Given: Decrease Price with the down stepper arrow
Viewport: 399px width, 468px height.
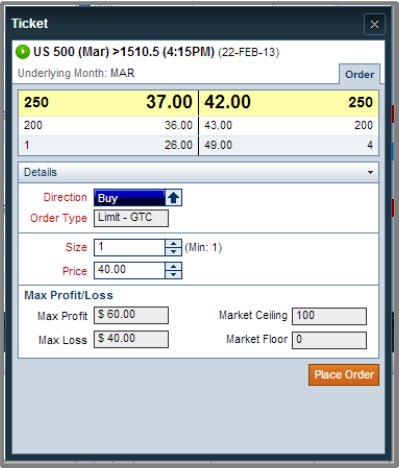Looking at the screenshot, I should click(x=173, y=274).
